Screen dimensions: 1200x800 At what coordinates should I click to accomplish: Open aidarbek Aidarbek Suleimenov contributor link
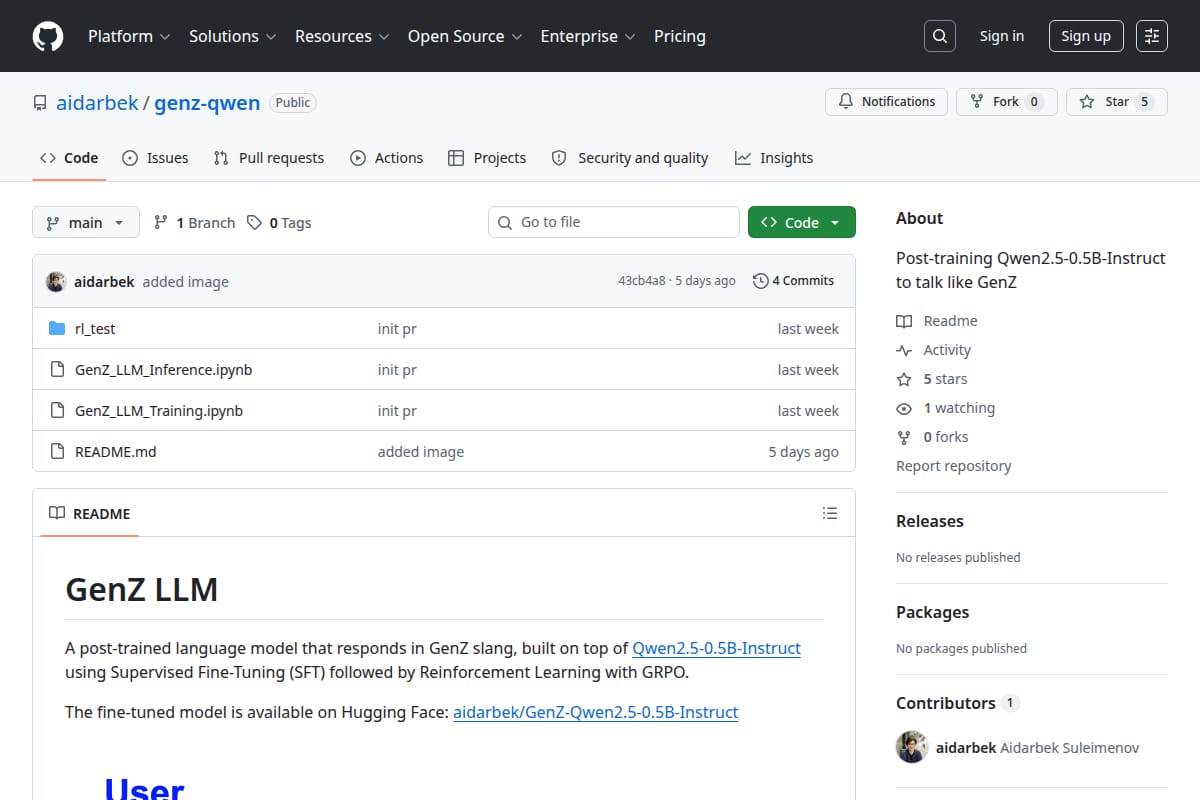click(1037, 747)
